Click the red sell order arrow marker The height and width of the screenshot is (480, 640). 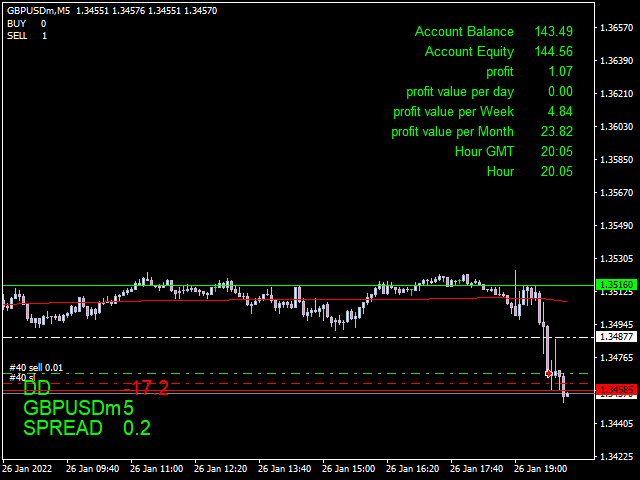click(x=549, y=373)
